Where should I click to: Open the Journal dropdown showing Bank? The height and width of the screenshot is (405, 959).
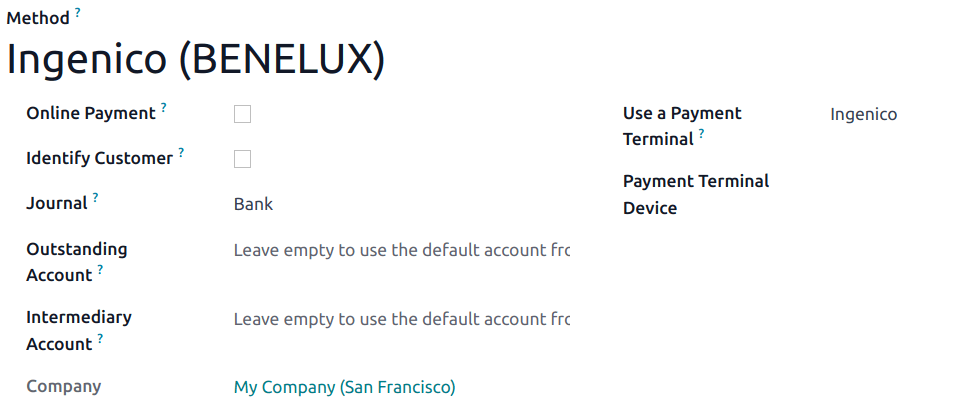coord(400,204)
